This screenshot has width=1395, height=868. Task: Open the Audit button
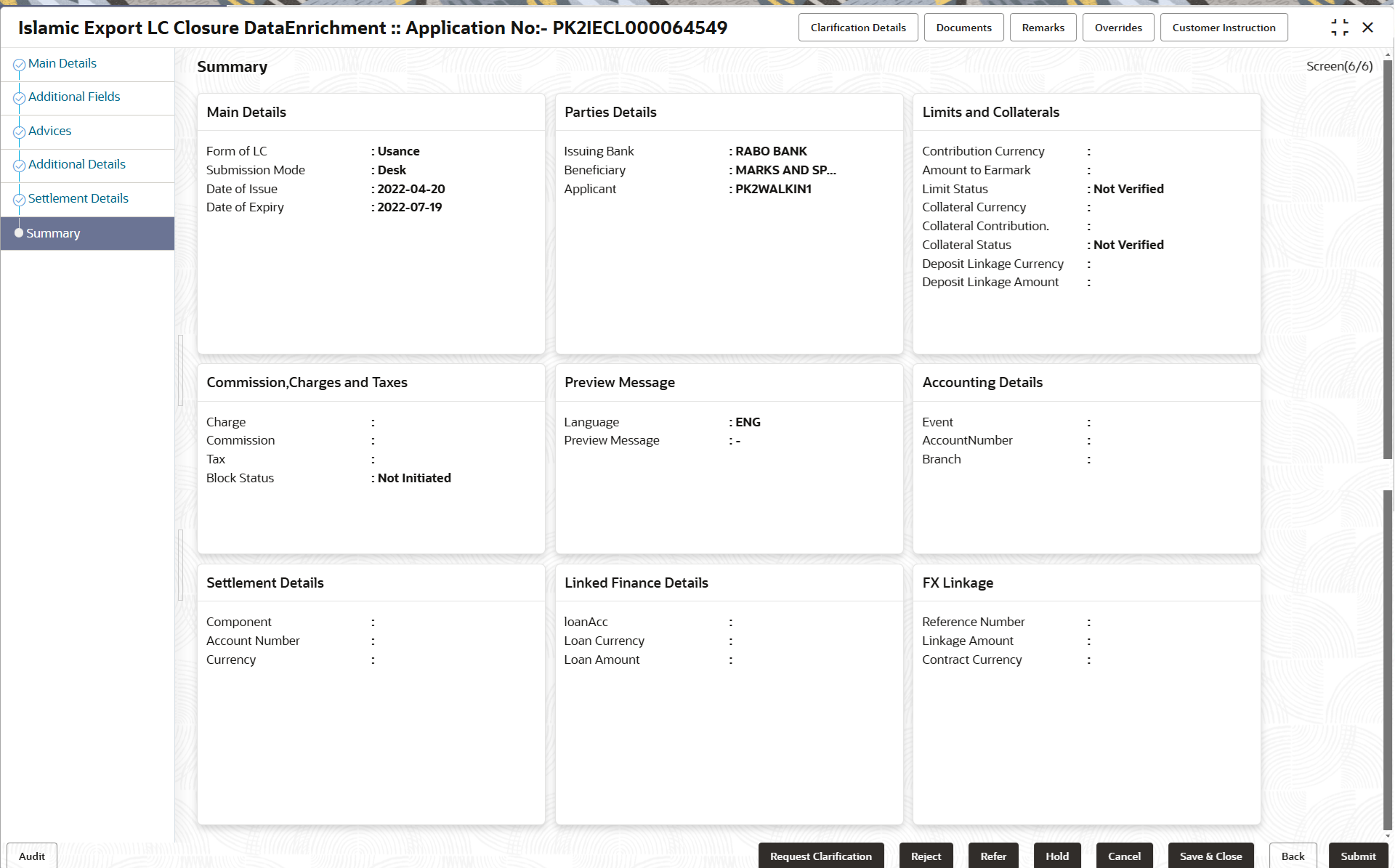pyautogui.click(x=32, y=856)
